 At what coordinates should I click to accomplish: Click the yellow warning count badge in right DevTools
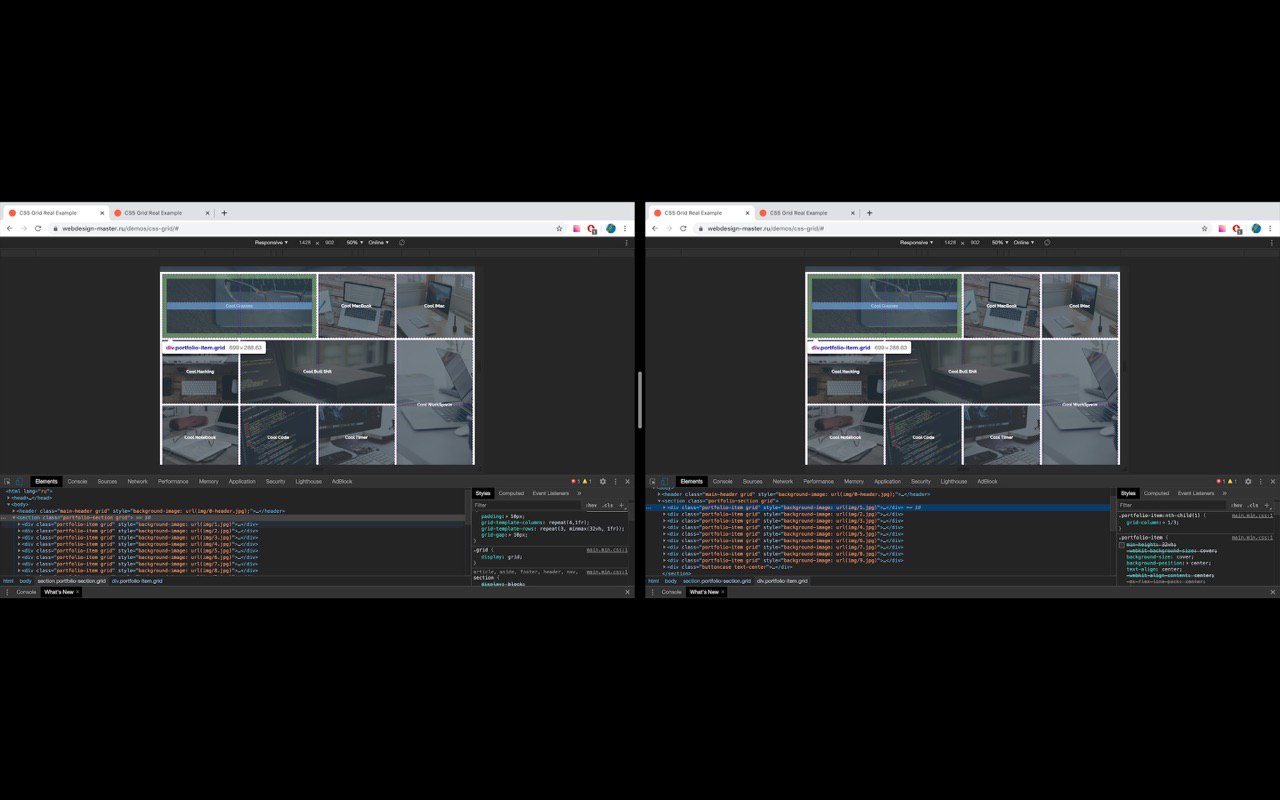point(1232,481)
